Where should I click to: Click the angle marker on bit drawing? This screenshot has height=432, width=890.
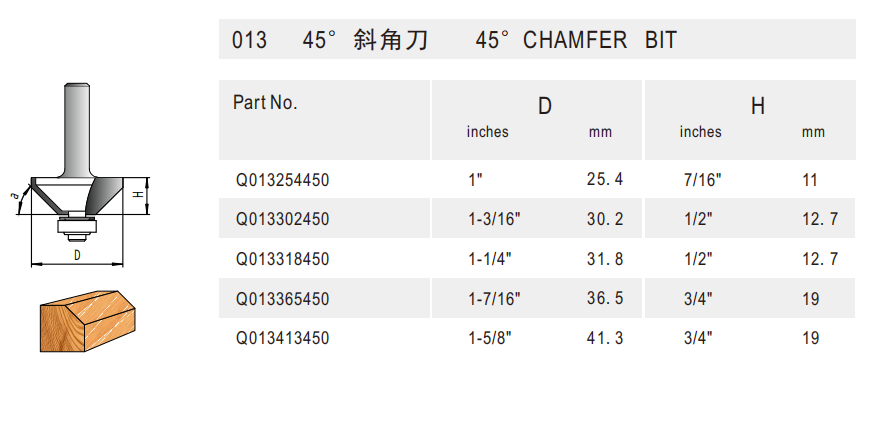click(16, 197)
